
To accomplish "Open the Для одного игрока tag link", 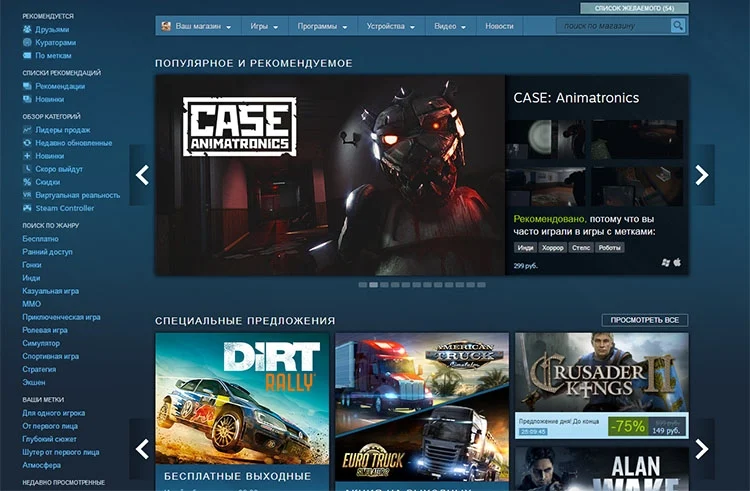I will pyautogui.click(x=54, y=413).
